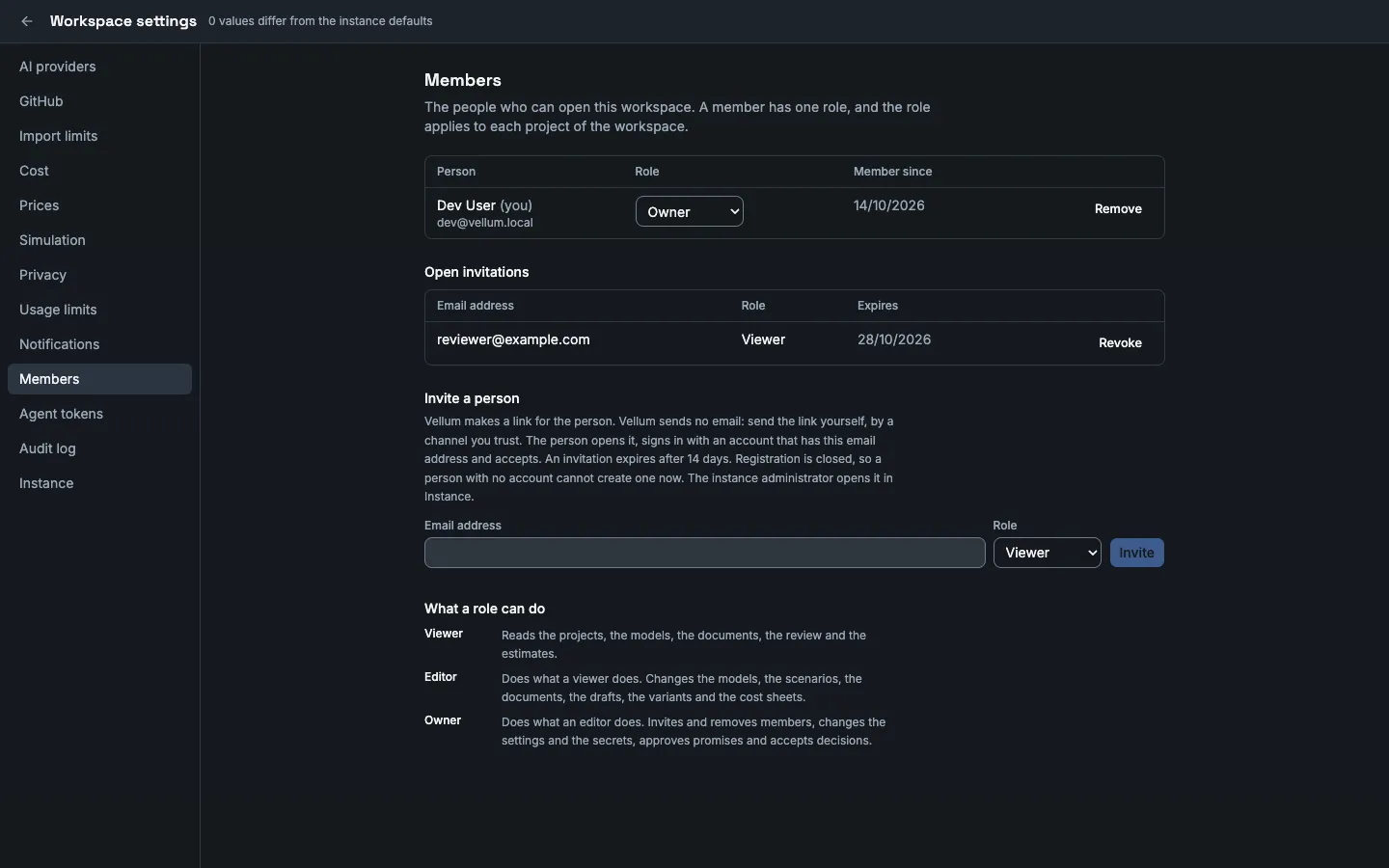
Task: Go to Instance settings
Action: click(x=99, y=483)
